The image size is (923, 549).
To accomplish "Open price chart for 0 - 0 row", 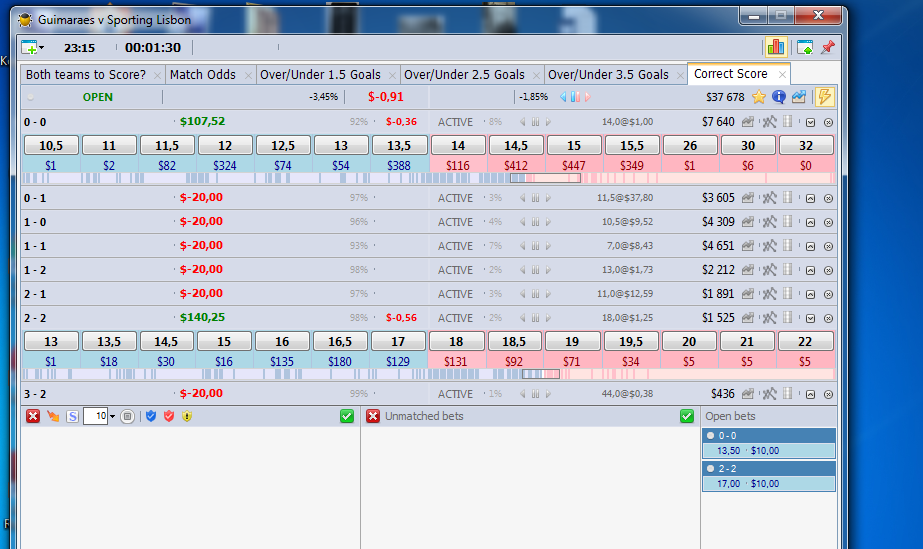I will (748, 122).
